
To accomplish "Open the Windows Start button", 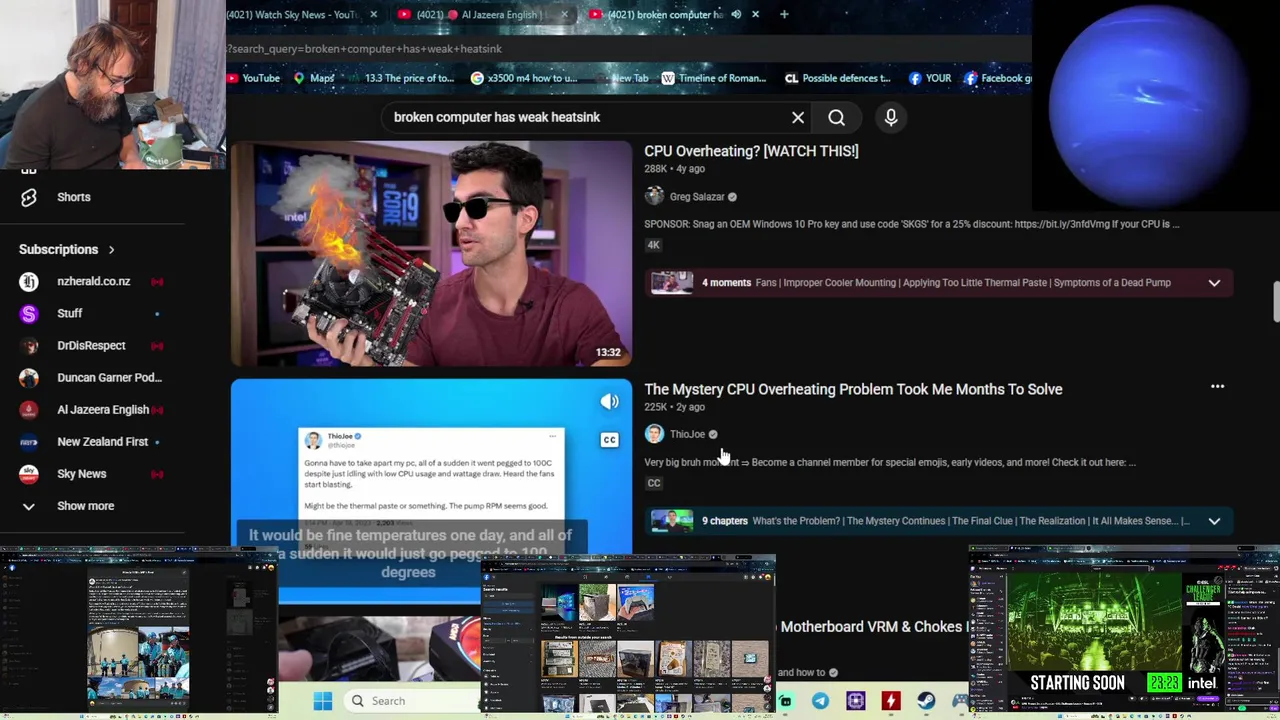I will 322,701.
